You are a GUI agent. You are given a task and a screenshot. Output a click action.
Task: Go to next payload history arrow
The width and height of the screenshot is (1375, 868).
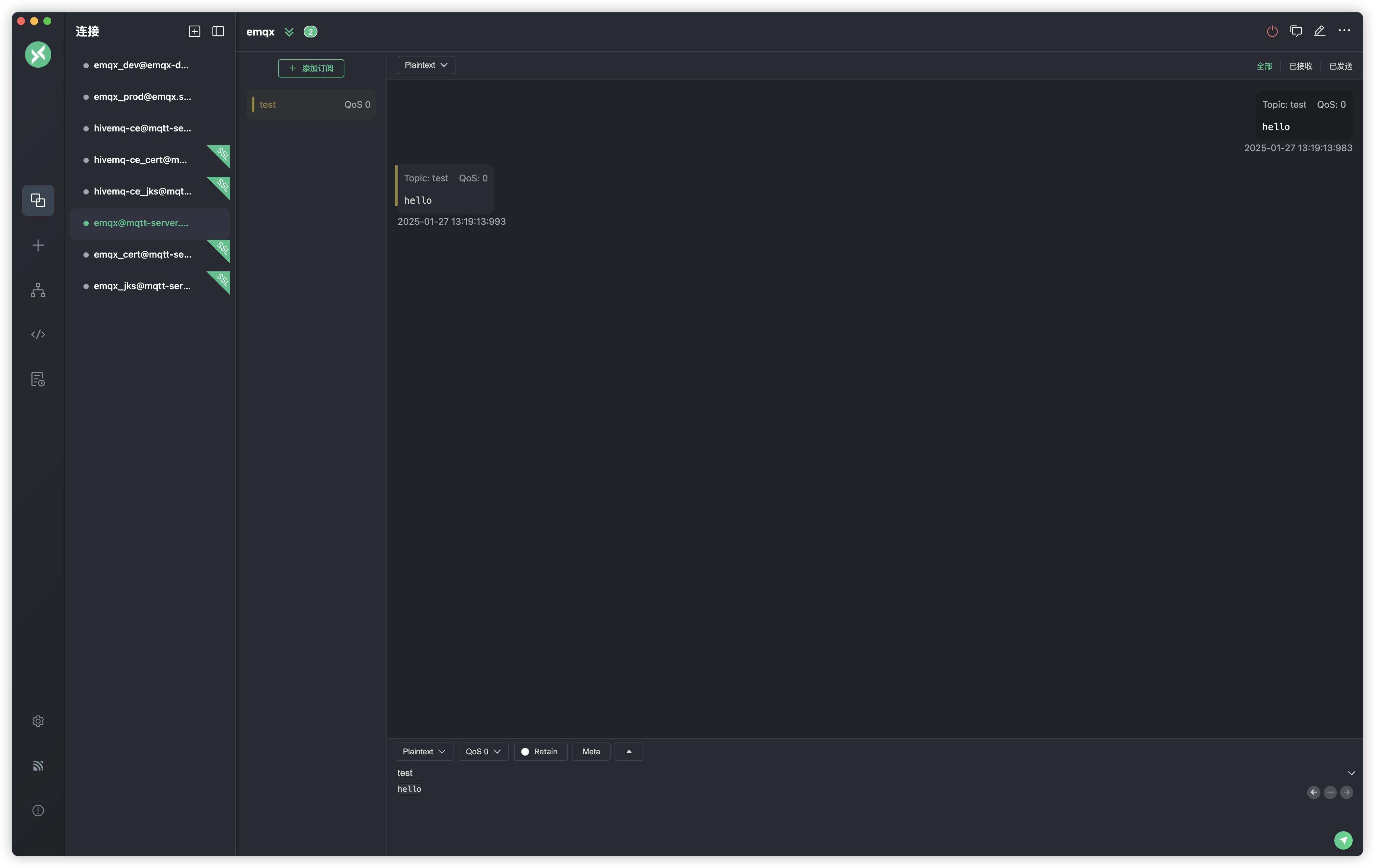[1346, 792]
